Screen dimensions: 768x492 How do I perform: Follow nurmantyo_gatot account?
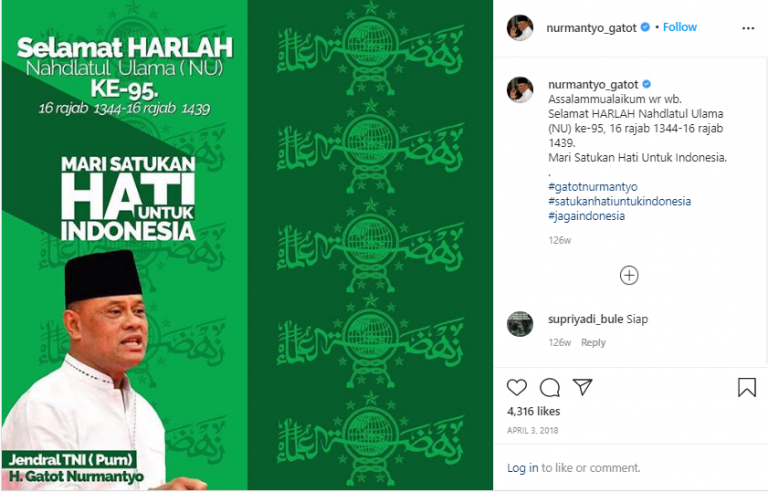pos(679,27)
